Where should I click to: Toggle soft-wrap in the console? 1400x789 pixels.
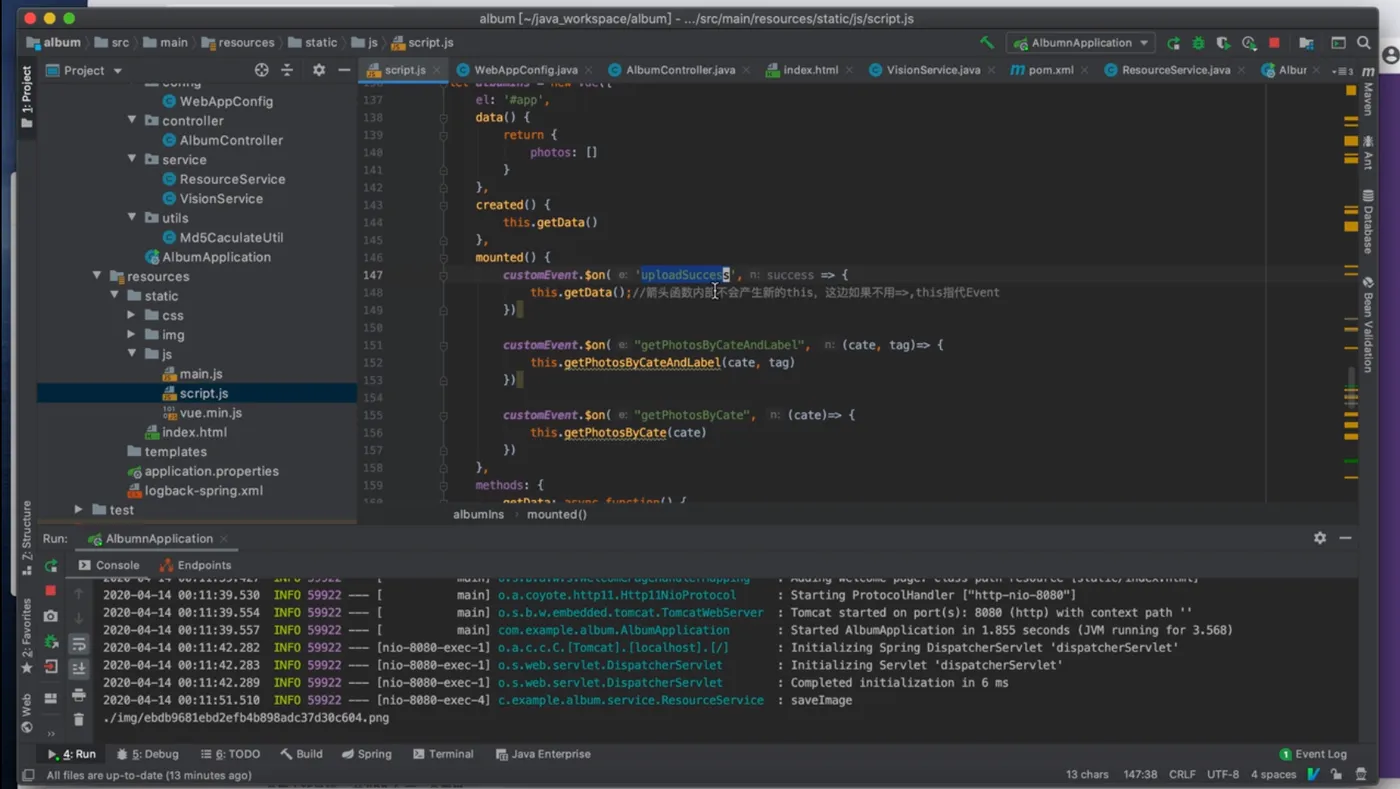(x=79, y=644)
